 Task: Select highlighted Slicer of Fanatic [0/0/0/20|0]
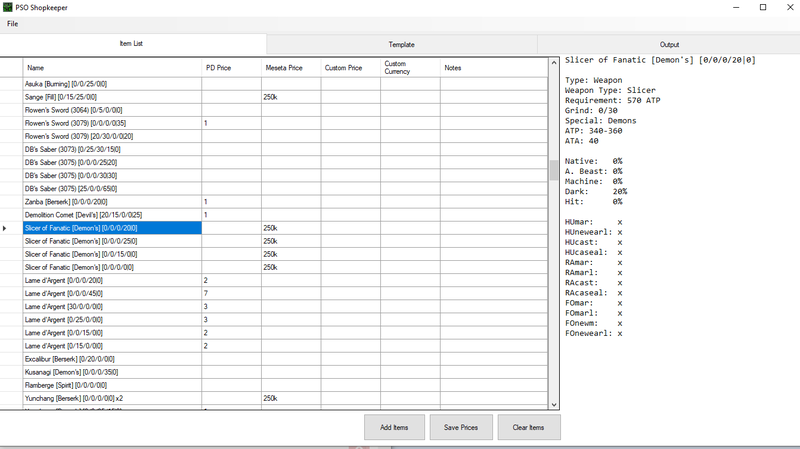[x=112, y=228]
